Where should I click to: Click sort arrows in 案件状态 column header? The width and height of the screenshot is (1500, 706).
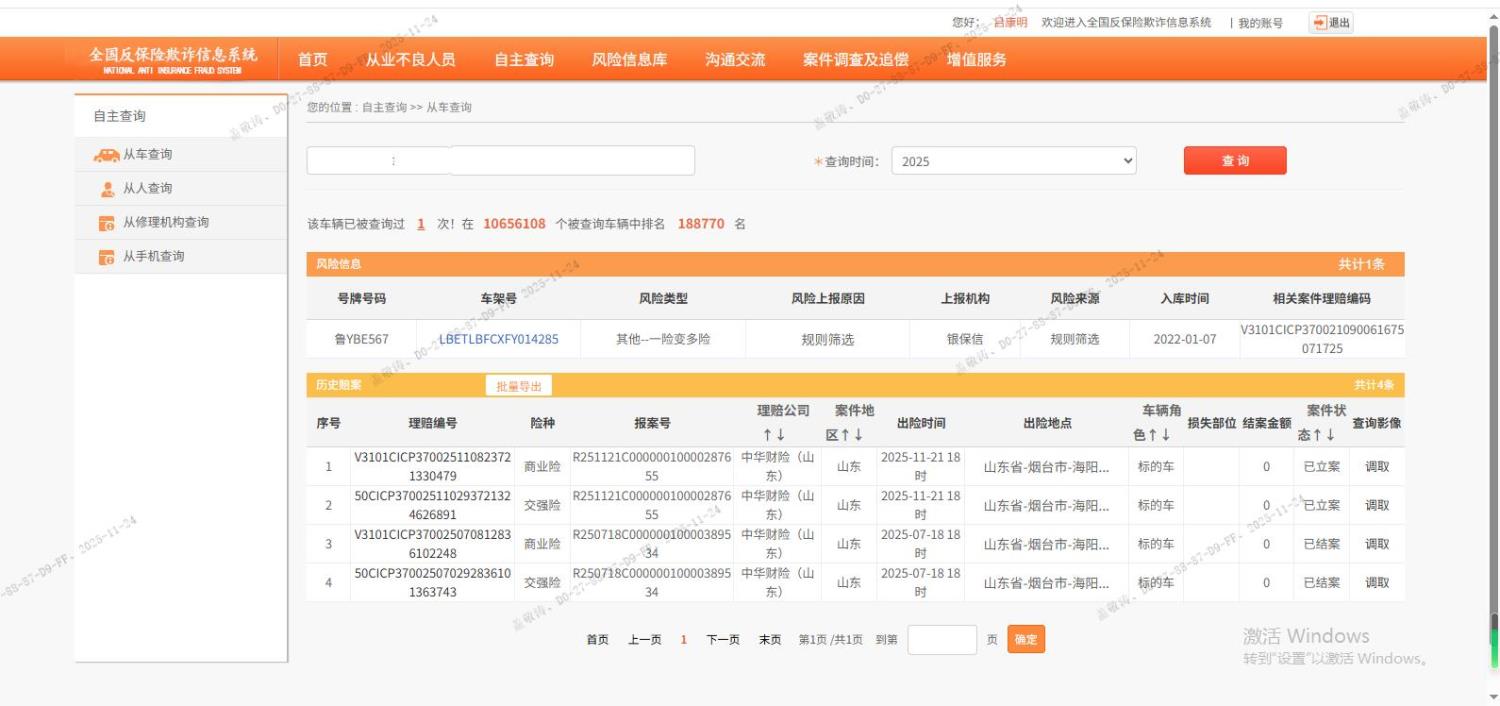point(1323,435)
